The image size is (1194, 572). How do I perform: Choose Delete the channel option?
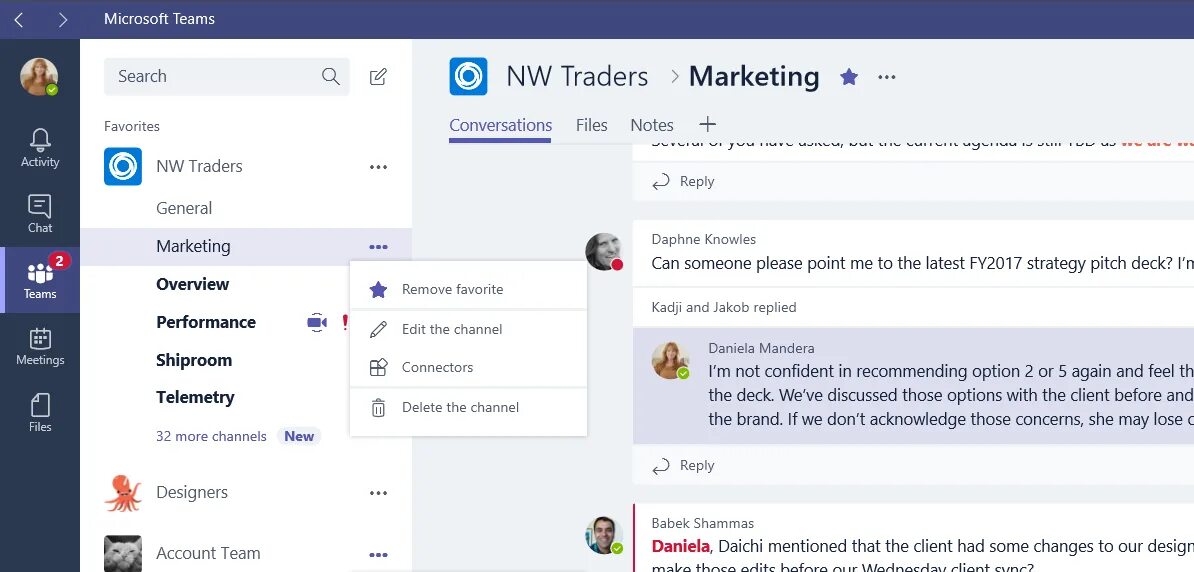click(x=468, y=407)
